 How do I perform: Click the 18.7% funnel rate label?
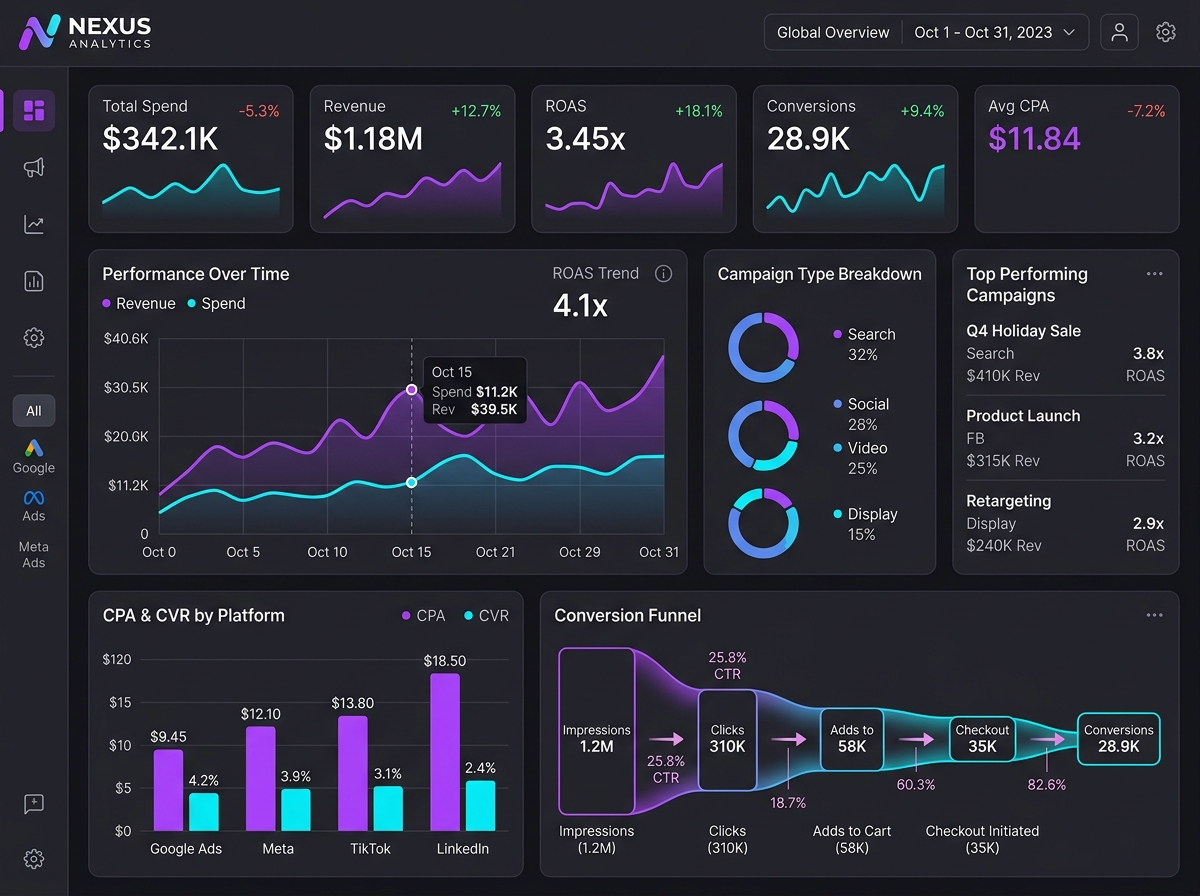point(787,802)
